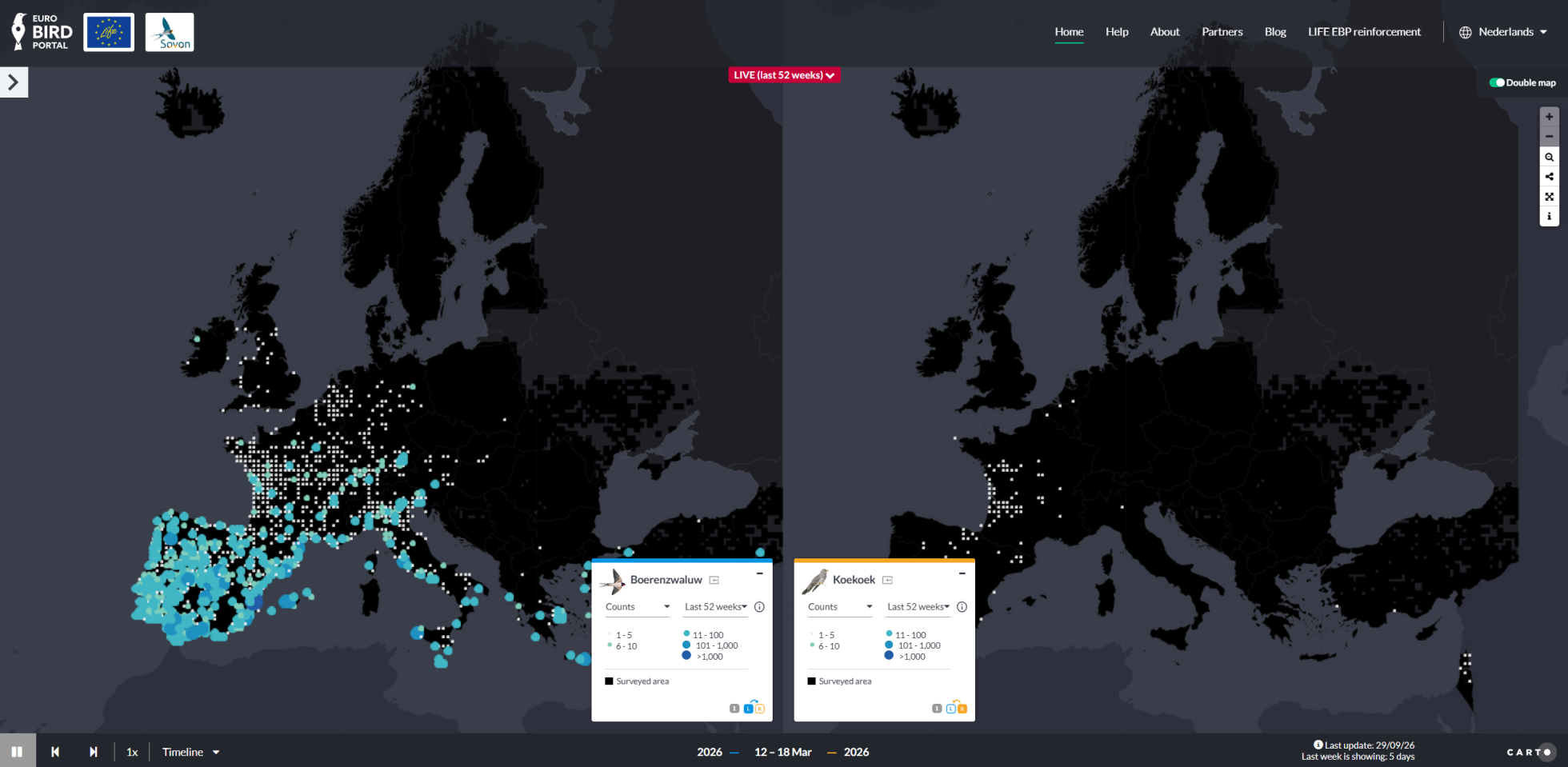Screen dimensions: 1568x767
Task: Step to previous week in animation
Action: [55, 752]
